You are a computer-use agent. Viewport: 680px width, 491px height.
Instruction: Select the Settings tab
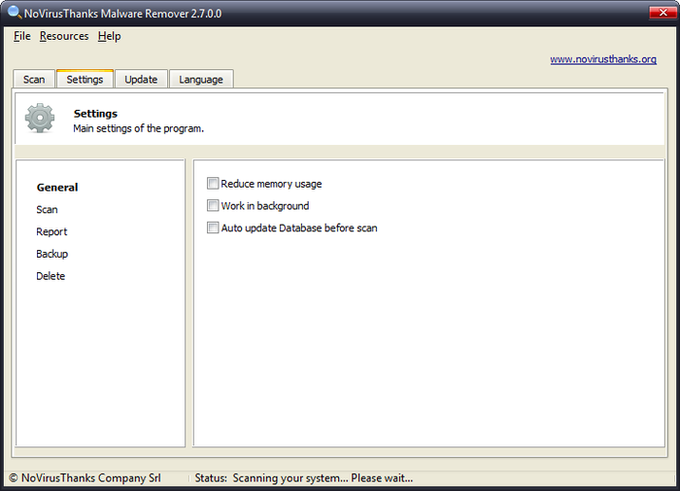(85, 79)
